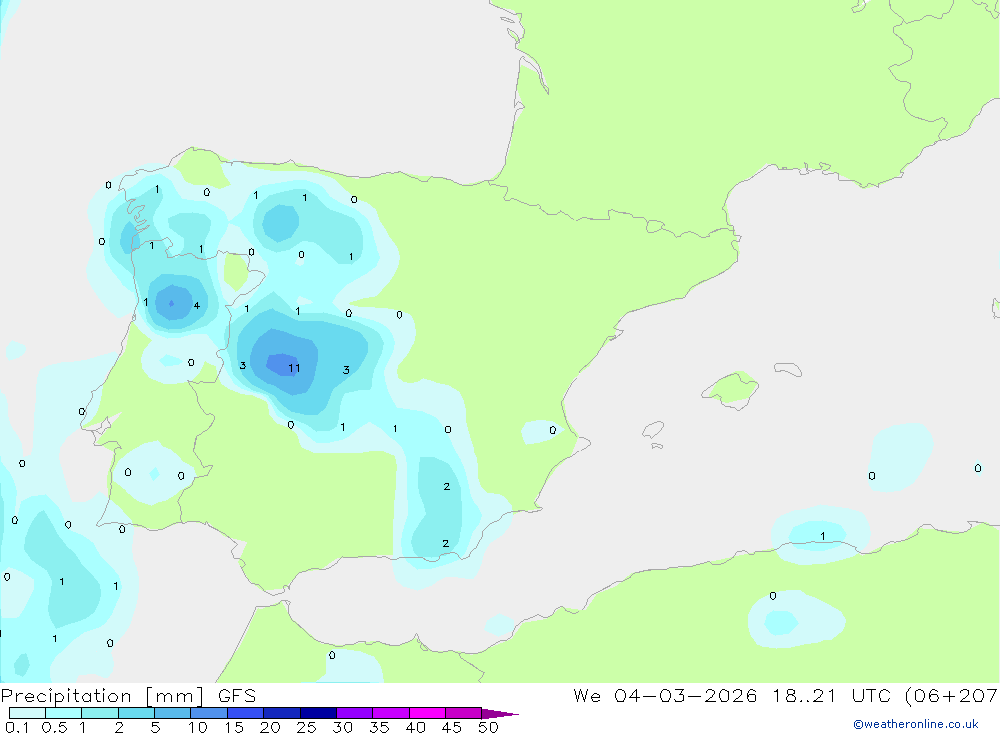This screenshot has width=1000, height=733.
Task: Click the legend label '35'
Action: [x=379, y=727]
